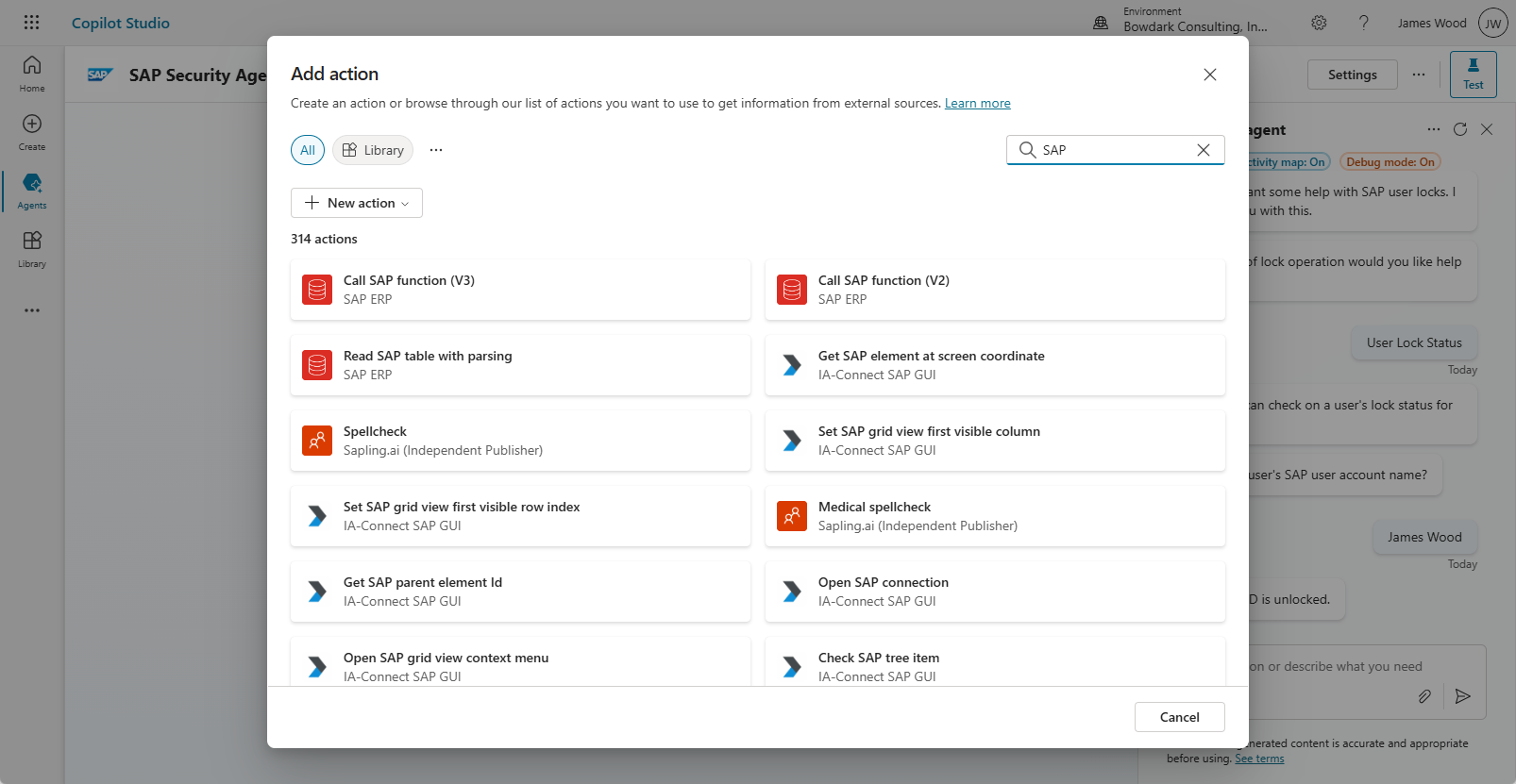Open the settings gear in header

tap(1319, 23)
